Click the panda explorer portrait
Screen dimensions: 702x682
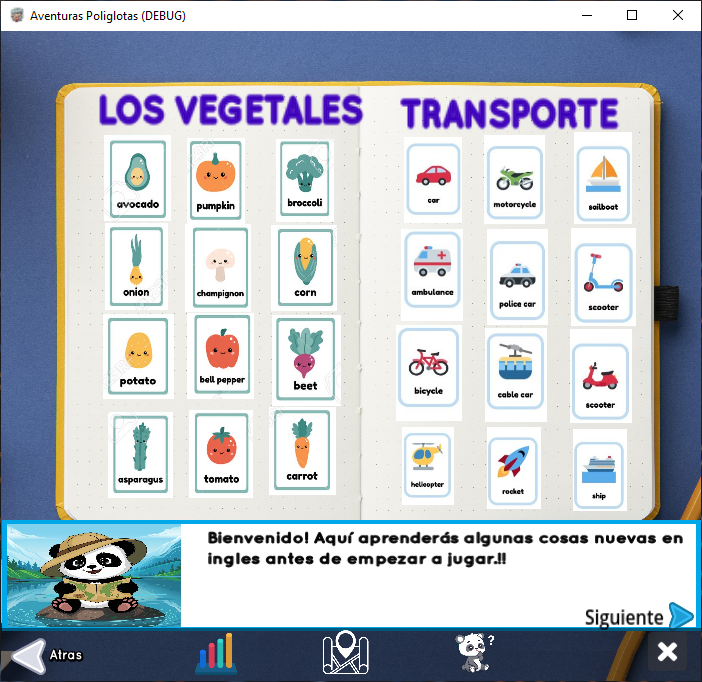tap(94, 575)
